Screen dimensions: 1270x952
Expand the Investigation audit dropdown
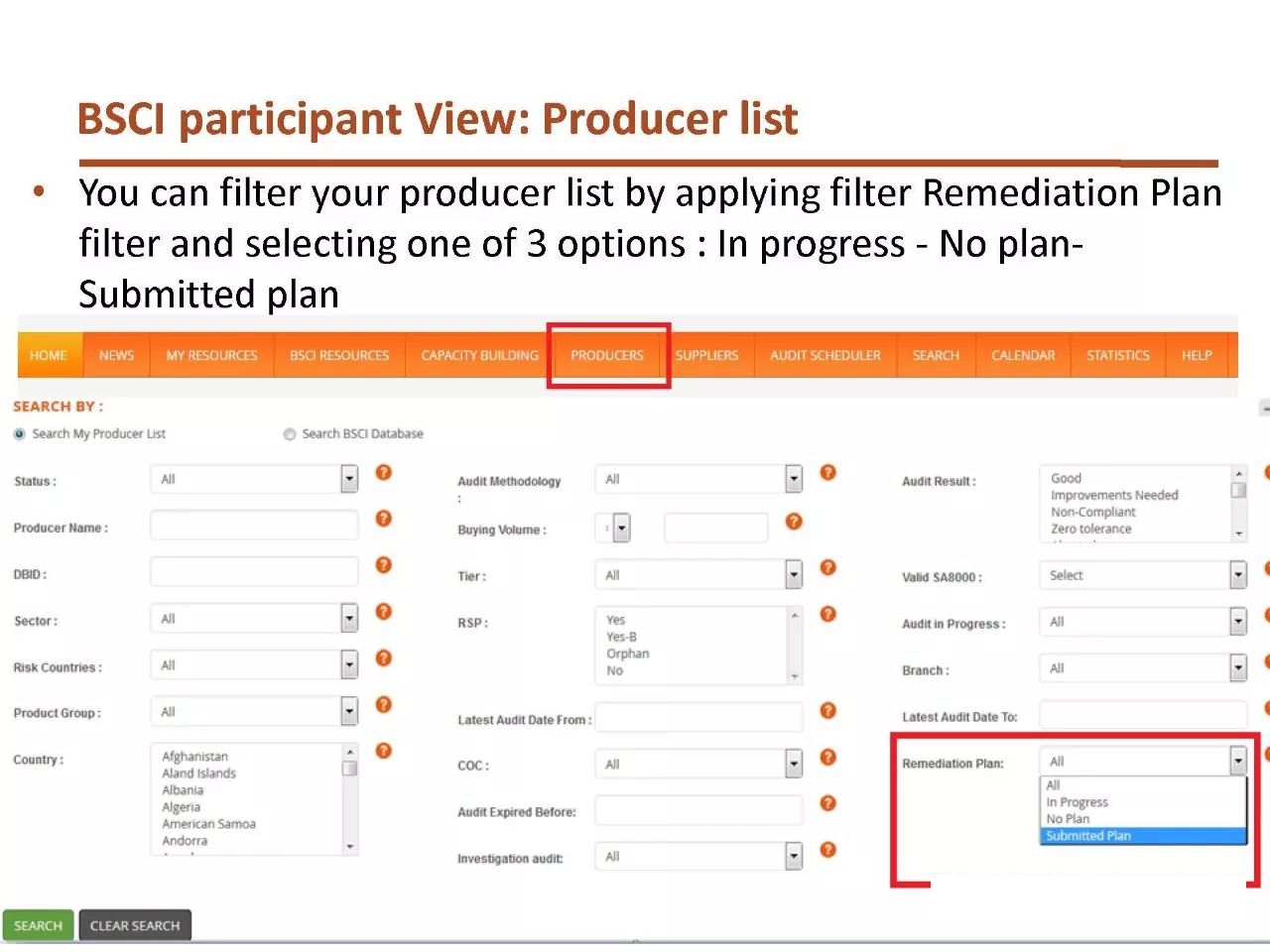(x=794, y=857)
